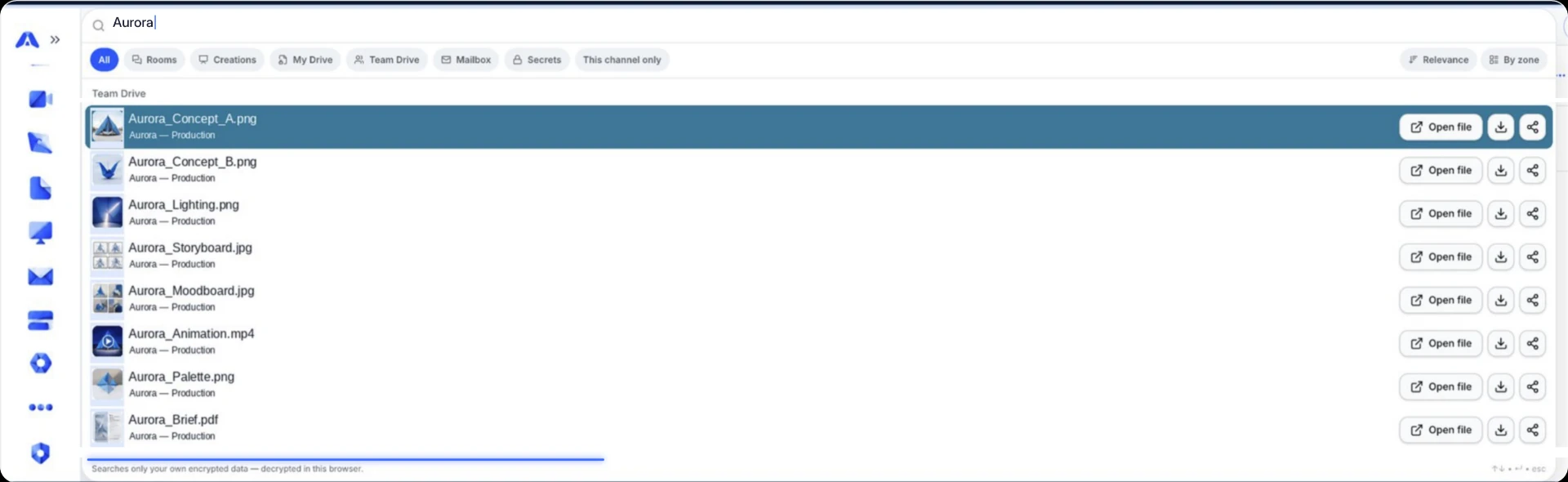Select the Aurora_Palette.png file name
This screenshot has height=482, width=1568.
[181, 377]
